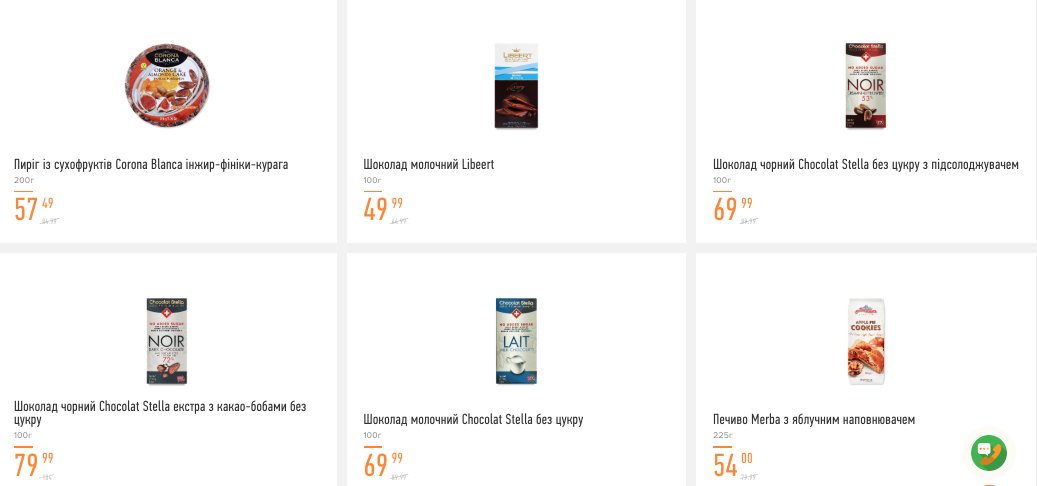Click the 225г weight label under Merba cookies
The image size is (1037, 486).
pos(723,435)
